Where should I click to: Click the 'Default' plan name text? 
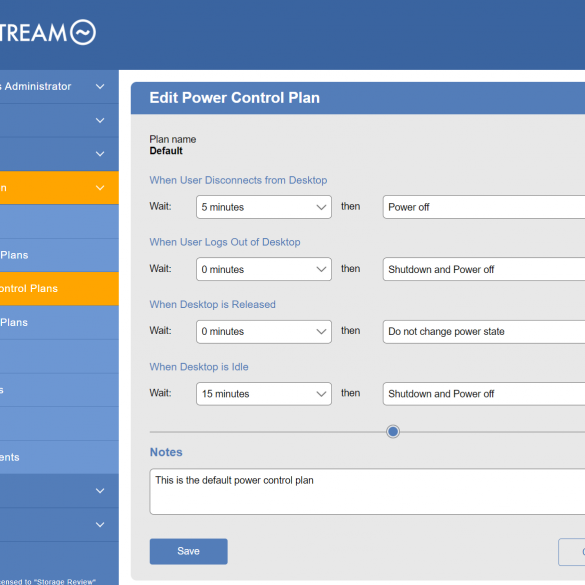(166, 151)
